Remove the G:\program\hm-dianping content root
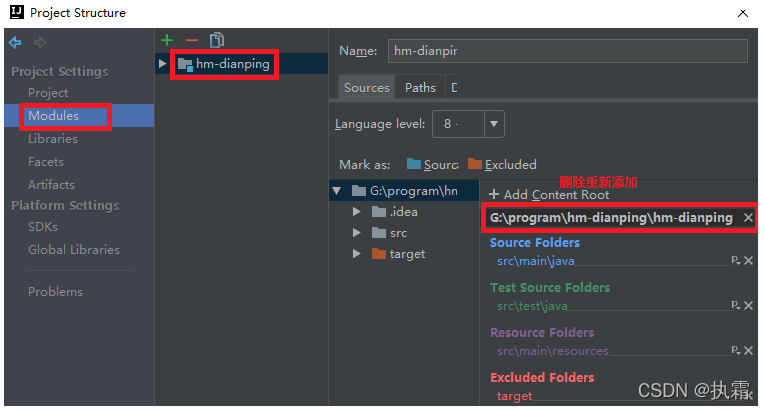 click(748, 218)
